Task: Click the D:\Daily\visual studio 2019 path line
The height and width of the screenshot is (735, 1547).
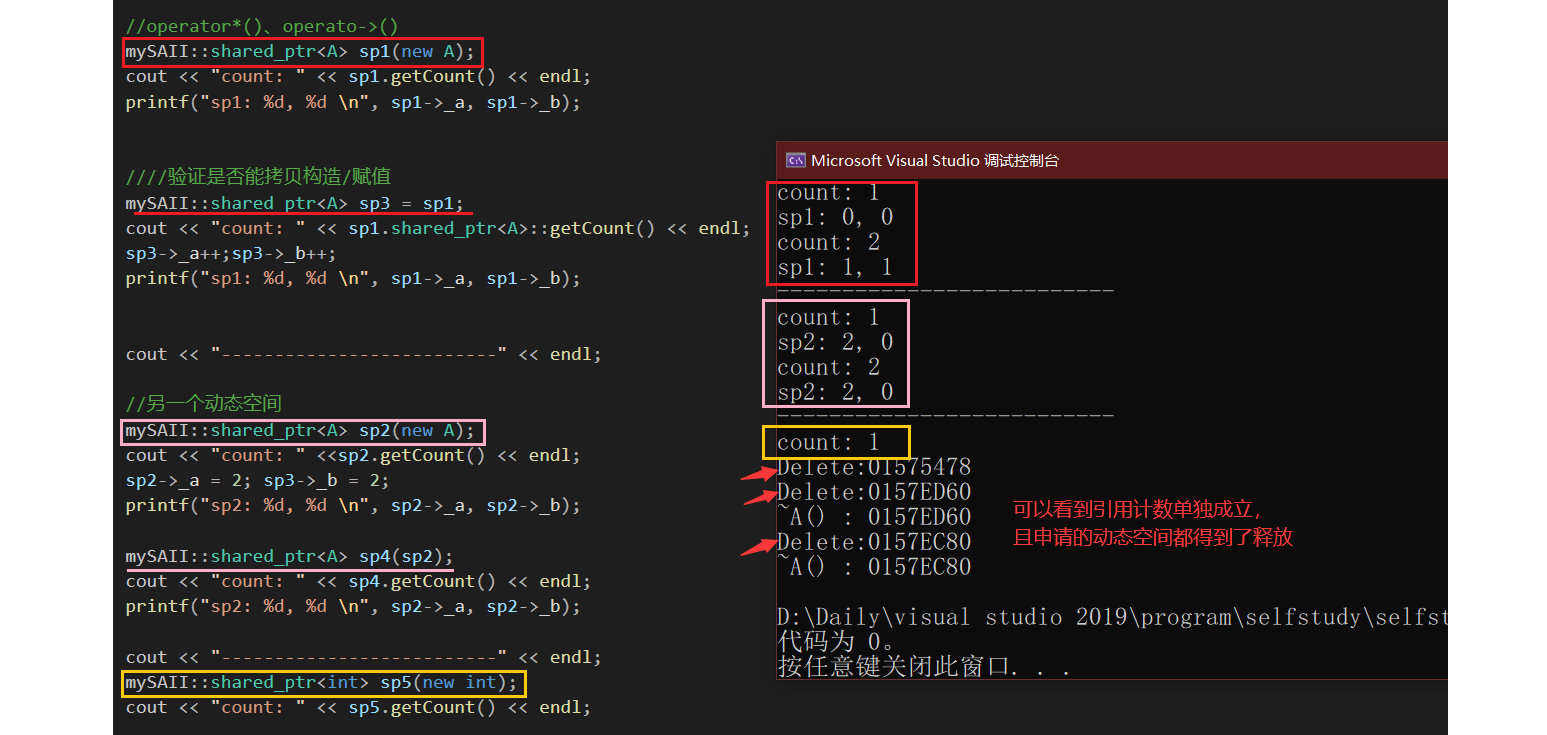Action: 1112,617
